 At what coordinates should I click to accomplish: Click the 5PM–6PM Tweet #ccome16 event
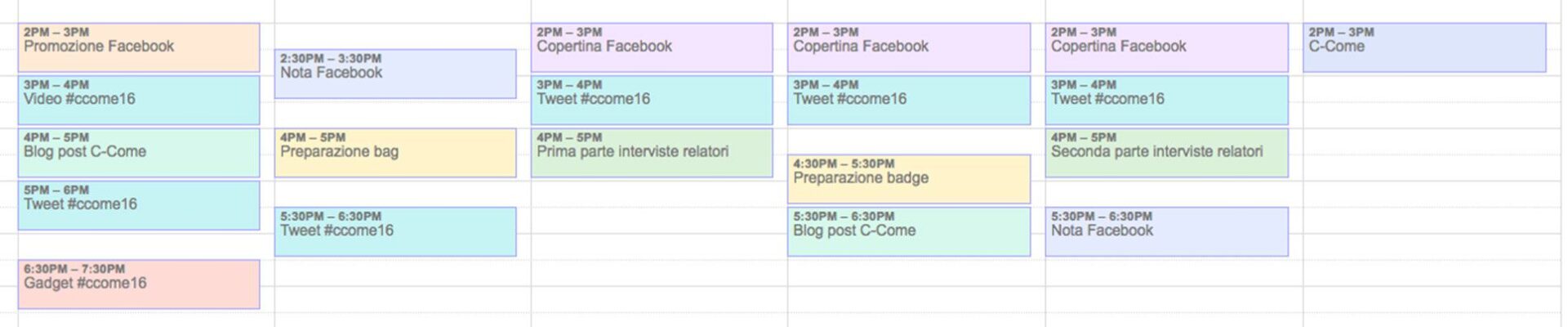click(x=139, y=205)
